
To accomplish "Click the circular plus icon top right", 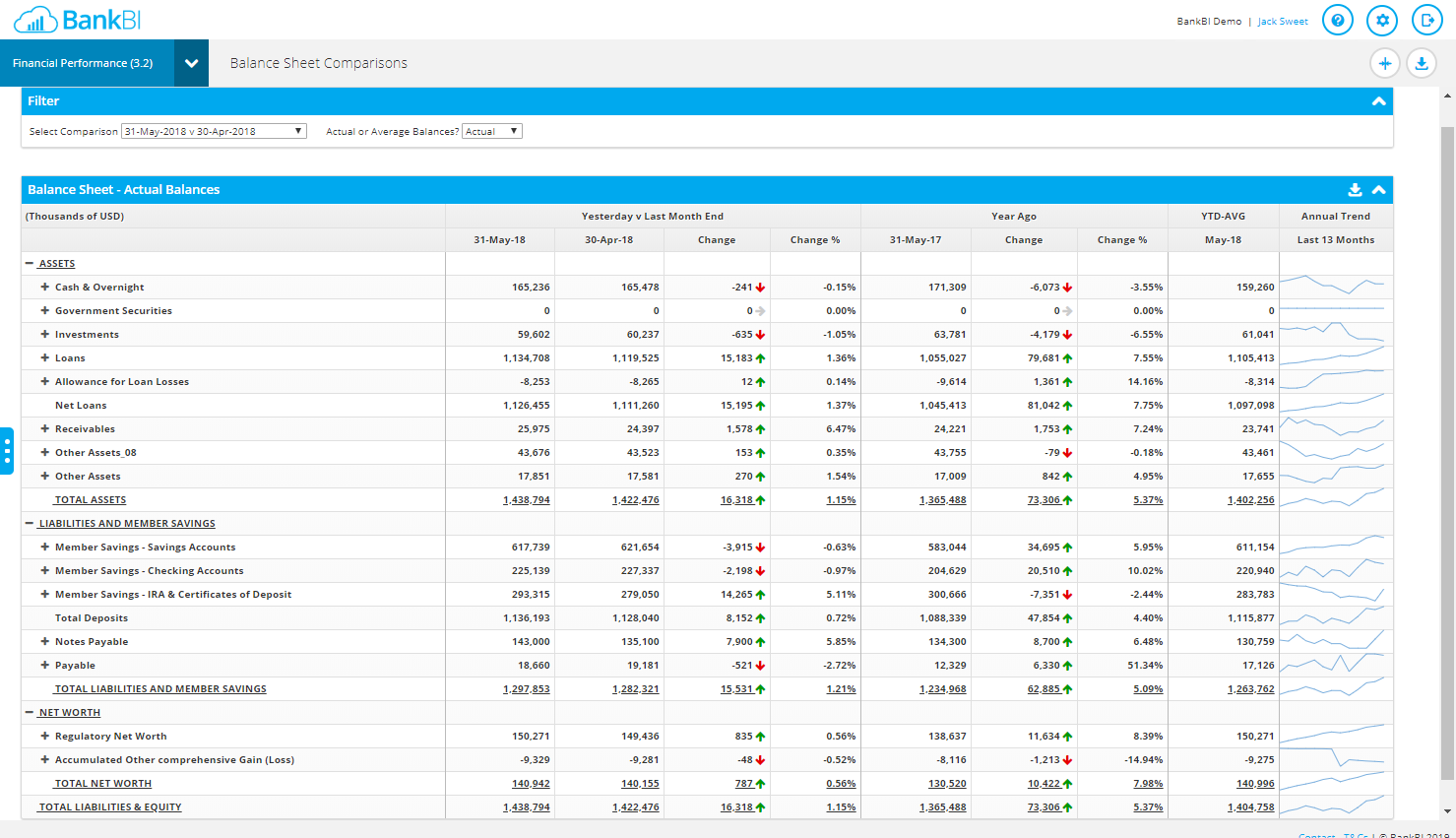I will [x=1385, y=62].
